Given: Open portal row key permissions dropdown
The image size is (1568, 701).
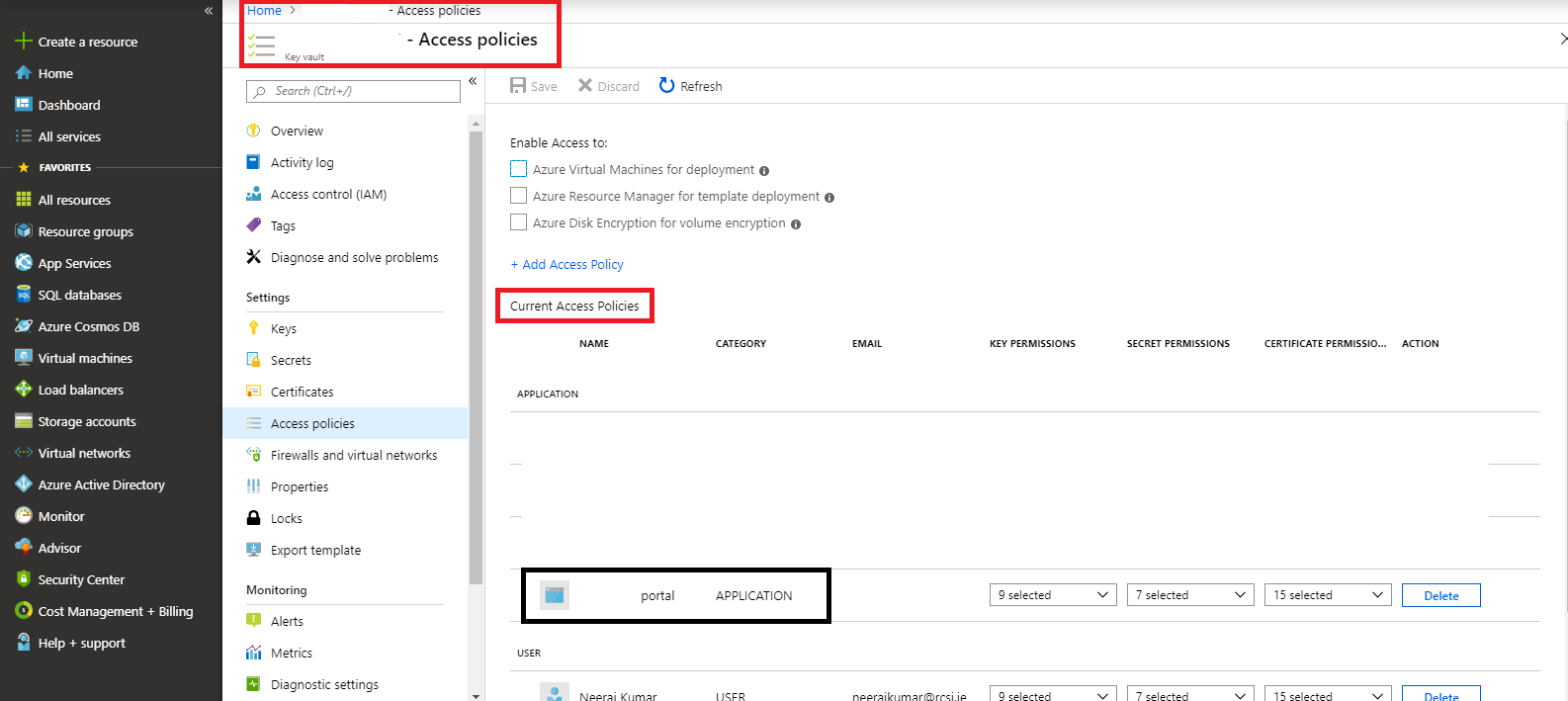Looking at the screenshot, I should tap(1053, 595).
